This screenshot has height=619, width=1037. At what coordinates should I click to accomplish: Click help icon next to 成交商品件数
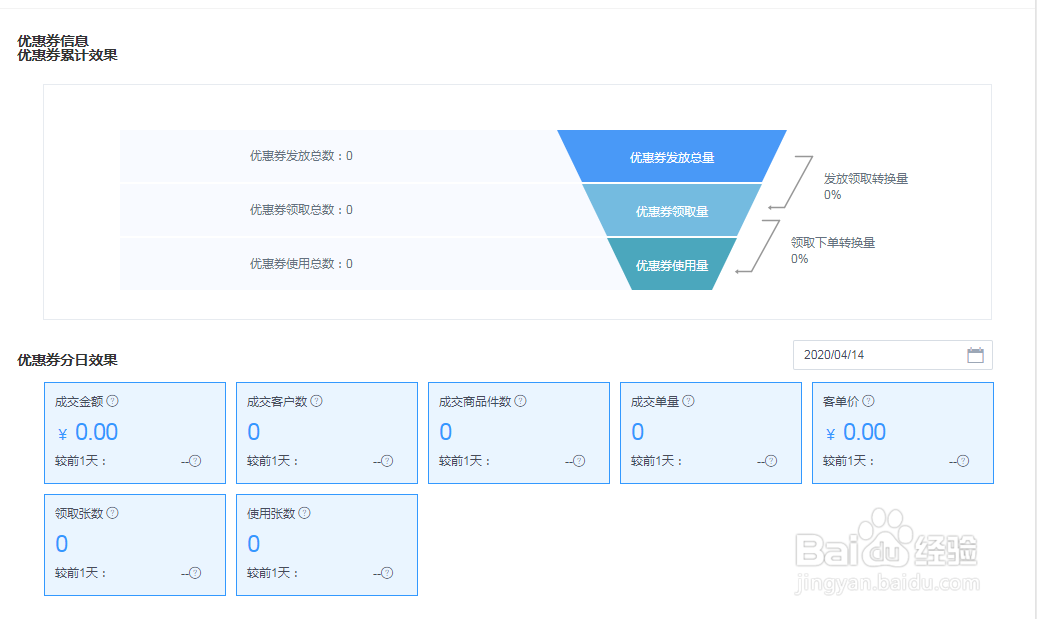pyautogui.click(x=520, y=401)
